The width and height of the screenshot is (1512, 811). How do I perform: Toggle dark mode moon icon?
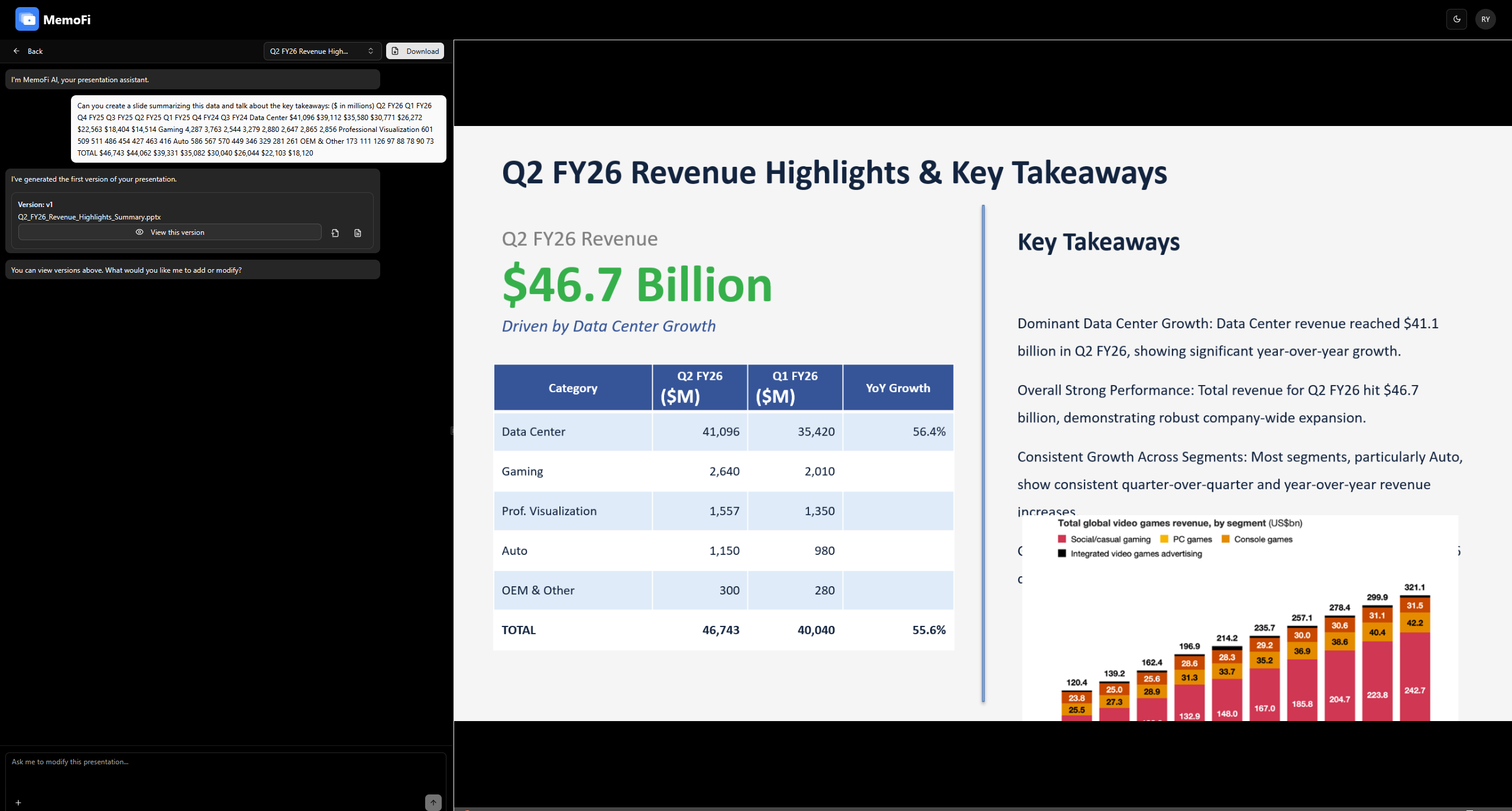pos(1456,19)
